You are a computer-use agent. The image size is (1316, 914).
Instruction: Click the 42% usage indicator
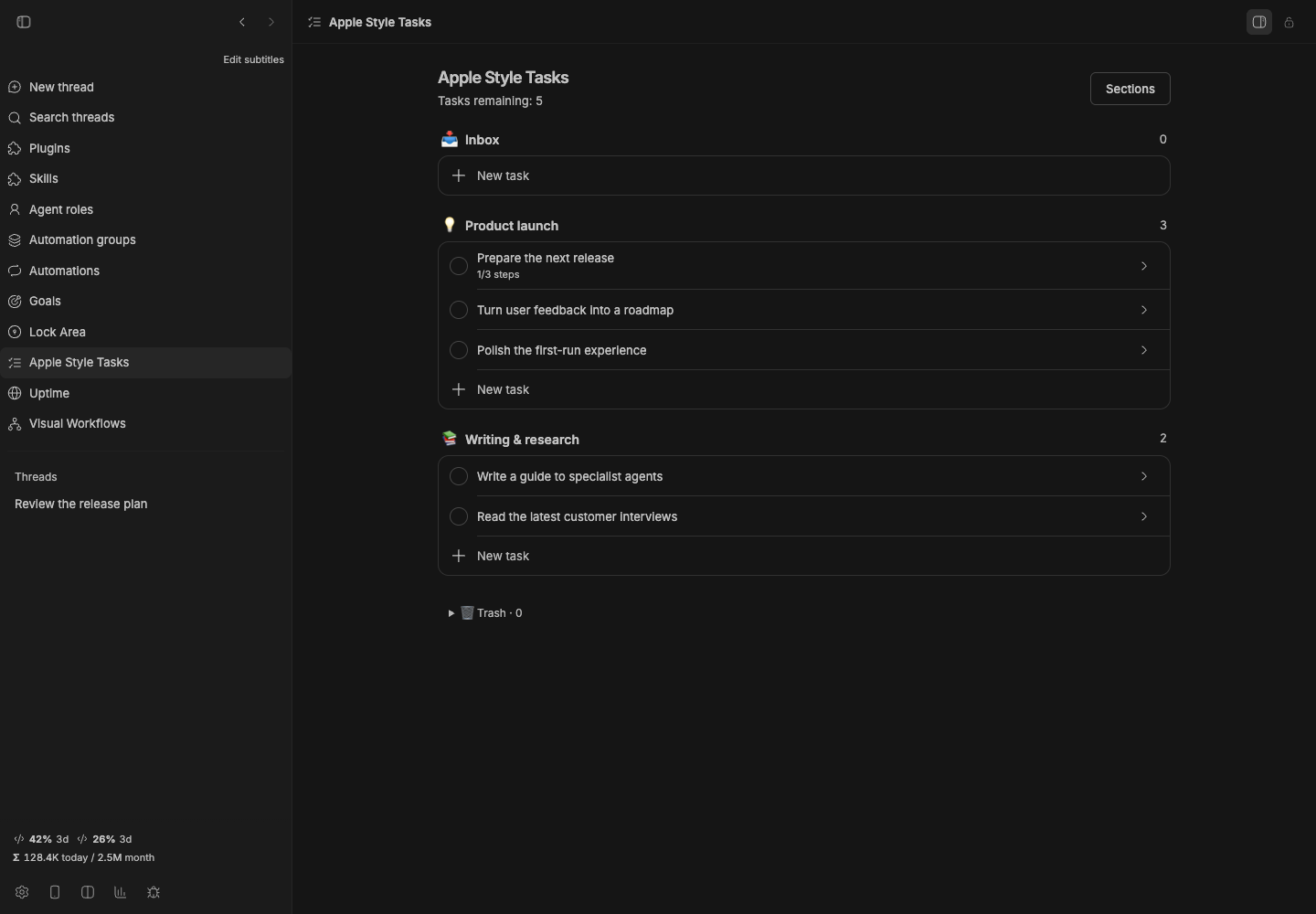[x=41, y=839]
